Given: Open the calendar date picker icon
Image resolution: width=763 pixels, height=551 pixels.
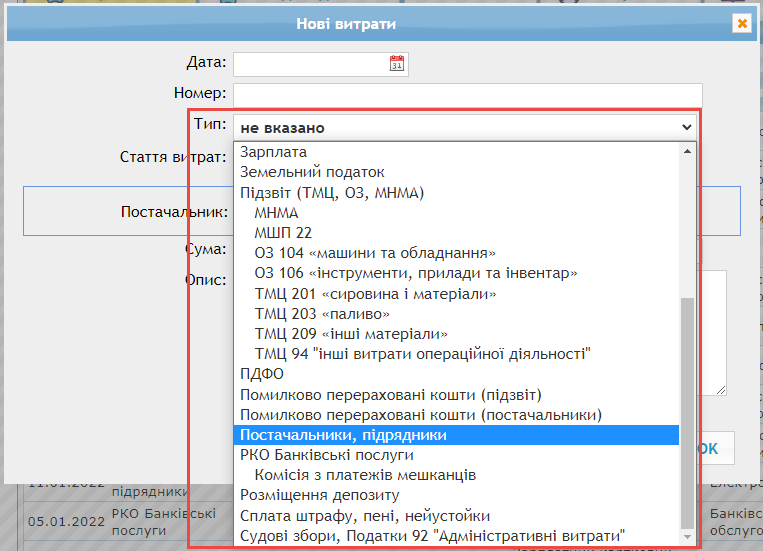Looking at the screenshot, I should click(x=397, y=63).
